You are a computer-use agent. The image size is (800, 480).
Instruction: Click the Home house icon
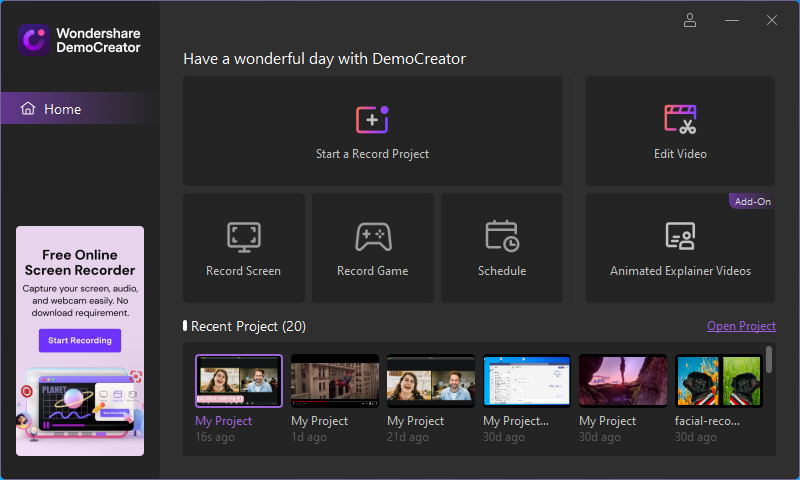[28, 109]
